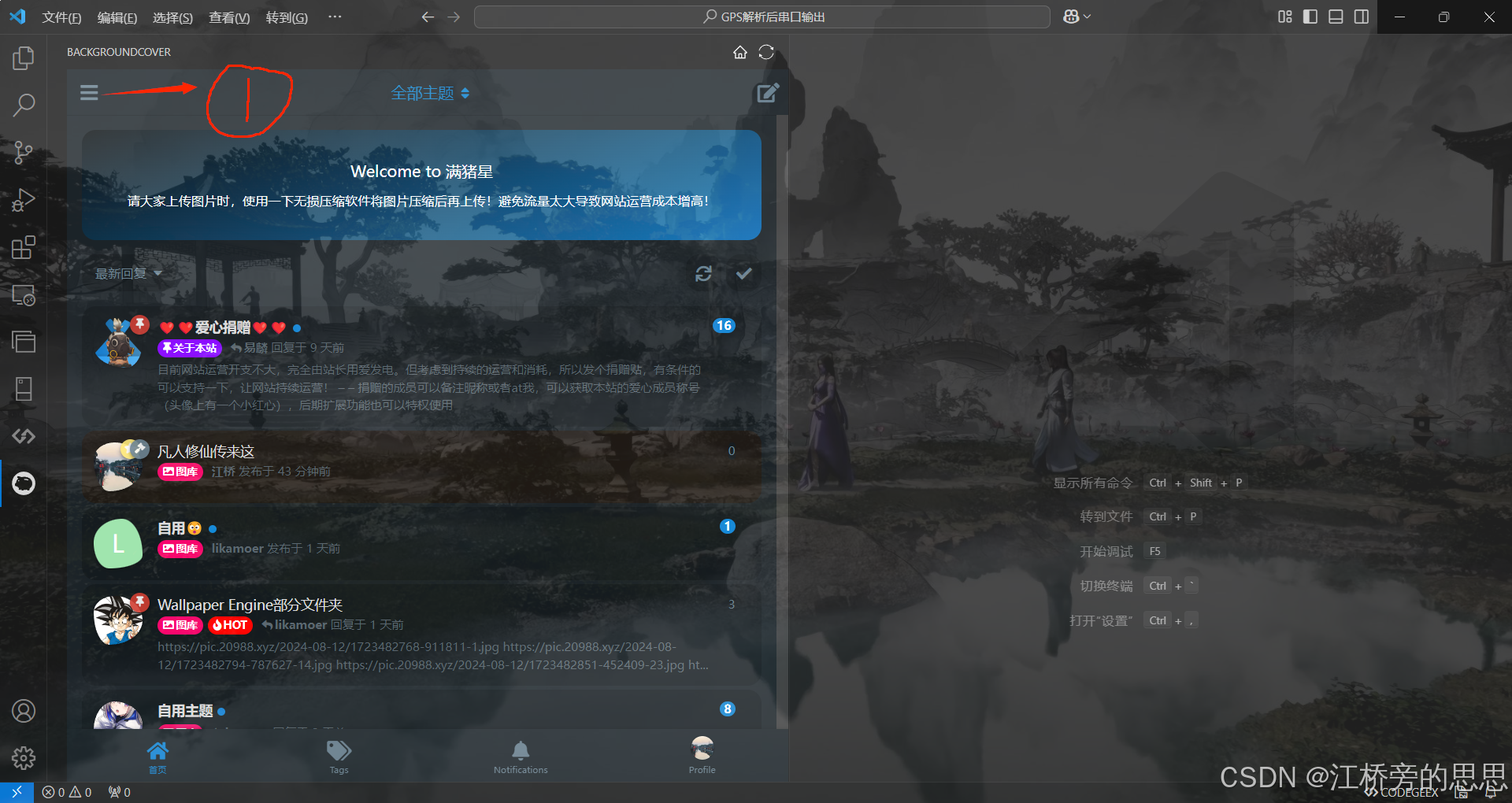Open the Remote Explorer view

[24, 294]
